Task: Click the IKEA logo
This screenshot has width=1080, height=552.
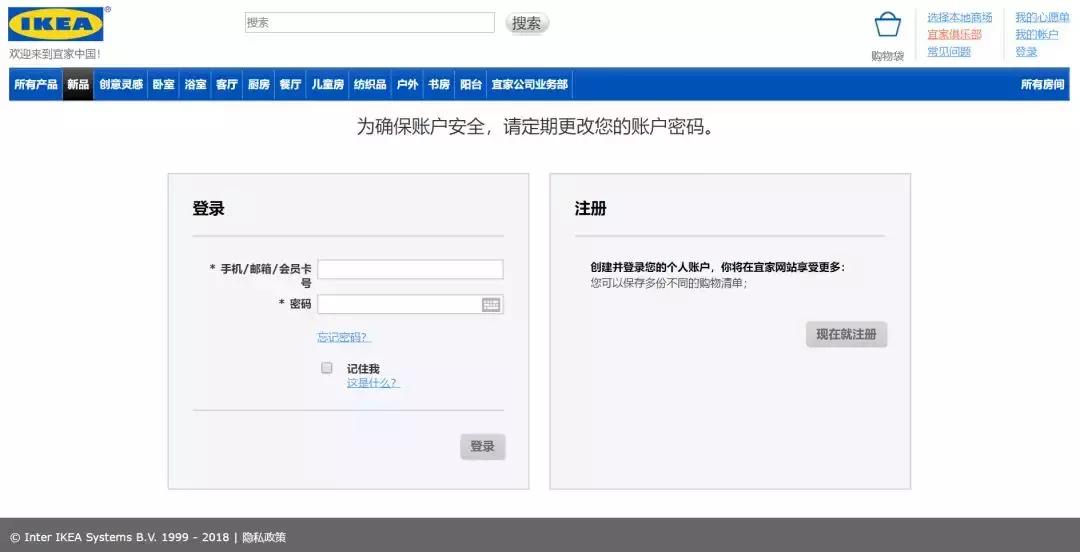Action: coord(56,24)
